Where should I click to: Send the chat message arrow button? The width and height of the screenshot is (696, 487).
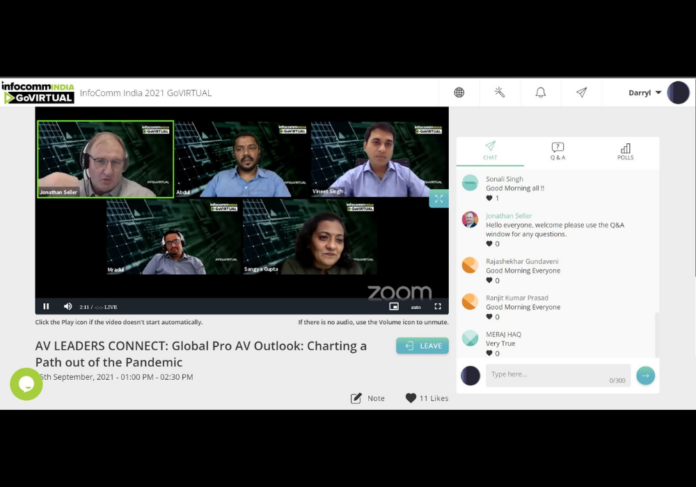click(645, 376)
